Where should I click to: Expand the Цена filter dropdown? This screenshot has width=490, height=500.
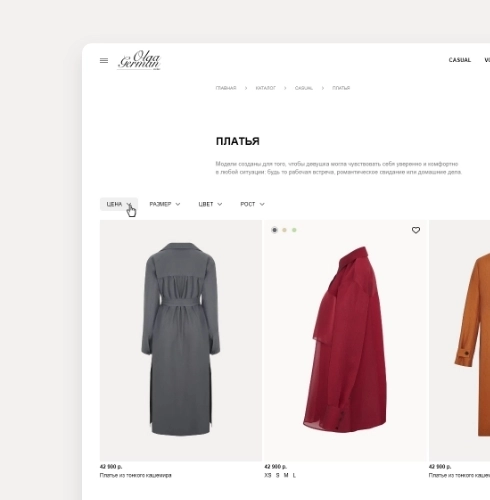(x=119, y=204)
